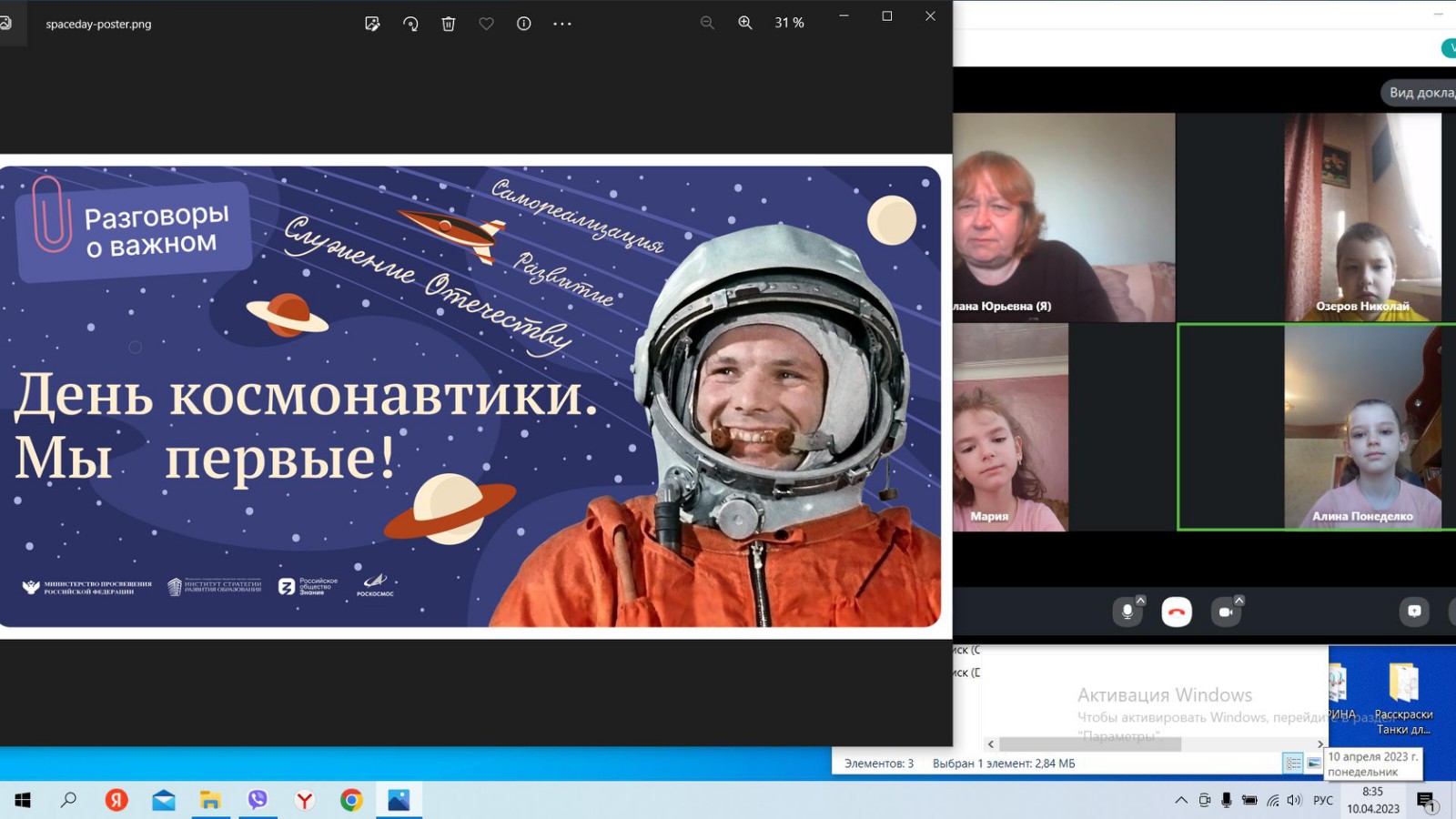
Task: Click the right arrow of the Explorer scrollbar
Action: (x=1320, y=744)
